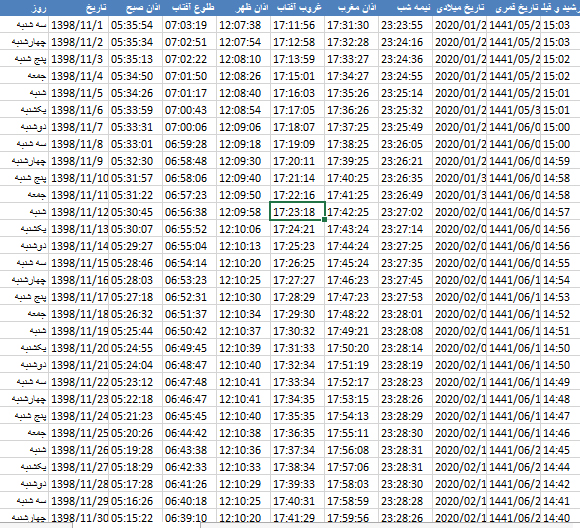
Task: Select the اذان مغرب header cell
Action: (x=351, y=7)
